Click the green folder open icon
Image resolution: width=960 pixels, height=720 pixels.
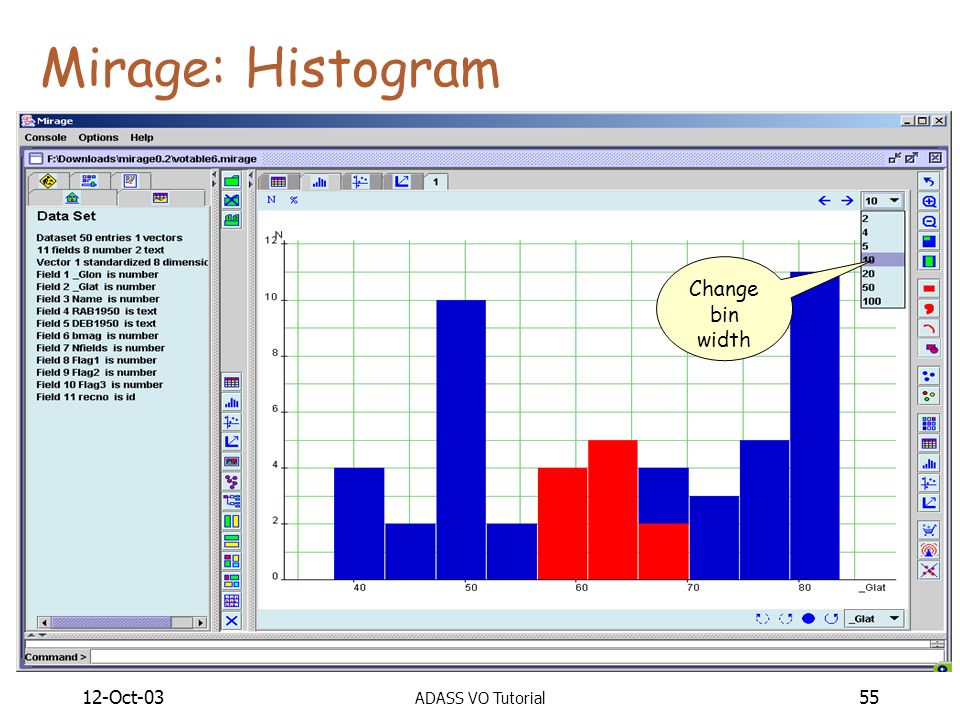click(x=231, y=181)
